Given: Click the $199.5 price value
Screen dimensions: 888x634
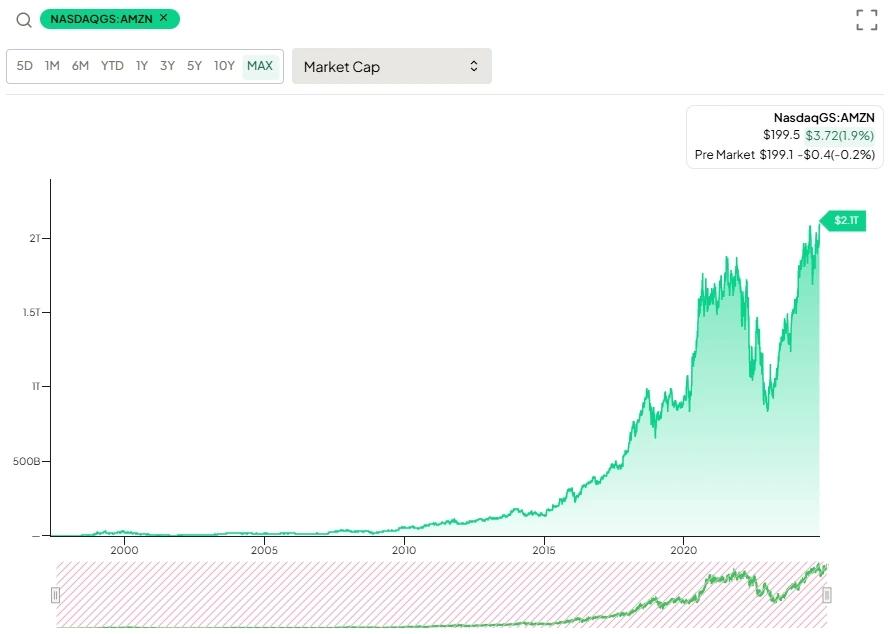Looking at the screenshot, I should tap(781, 135).
